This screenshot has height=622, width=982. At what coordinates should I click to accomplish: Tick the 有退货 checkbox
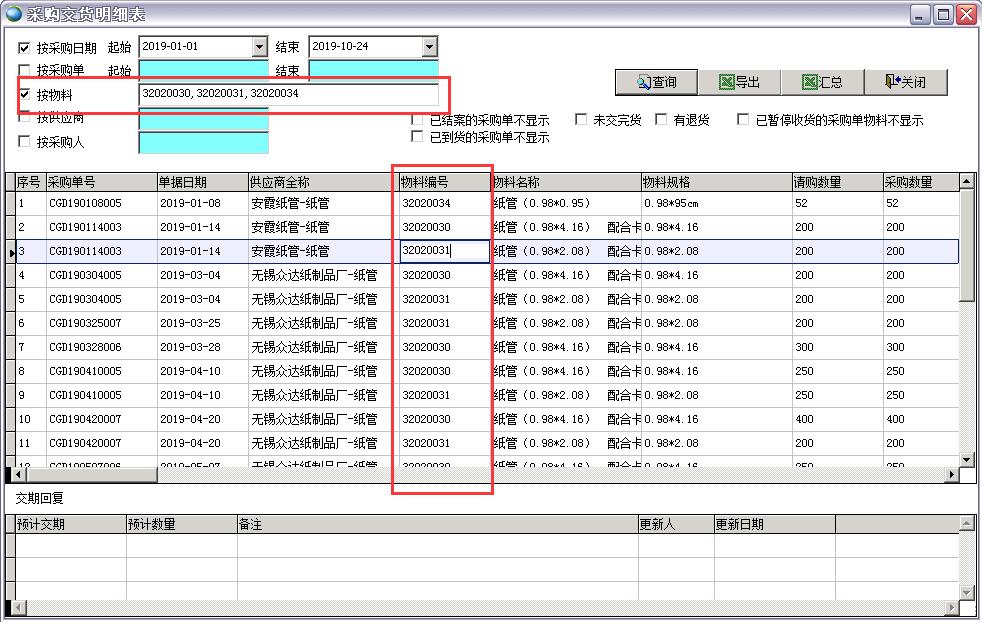pyautogui.click(x=662, y=120)
